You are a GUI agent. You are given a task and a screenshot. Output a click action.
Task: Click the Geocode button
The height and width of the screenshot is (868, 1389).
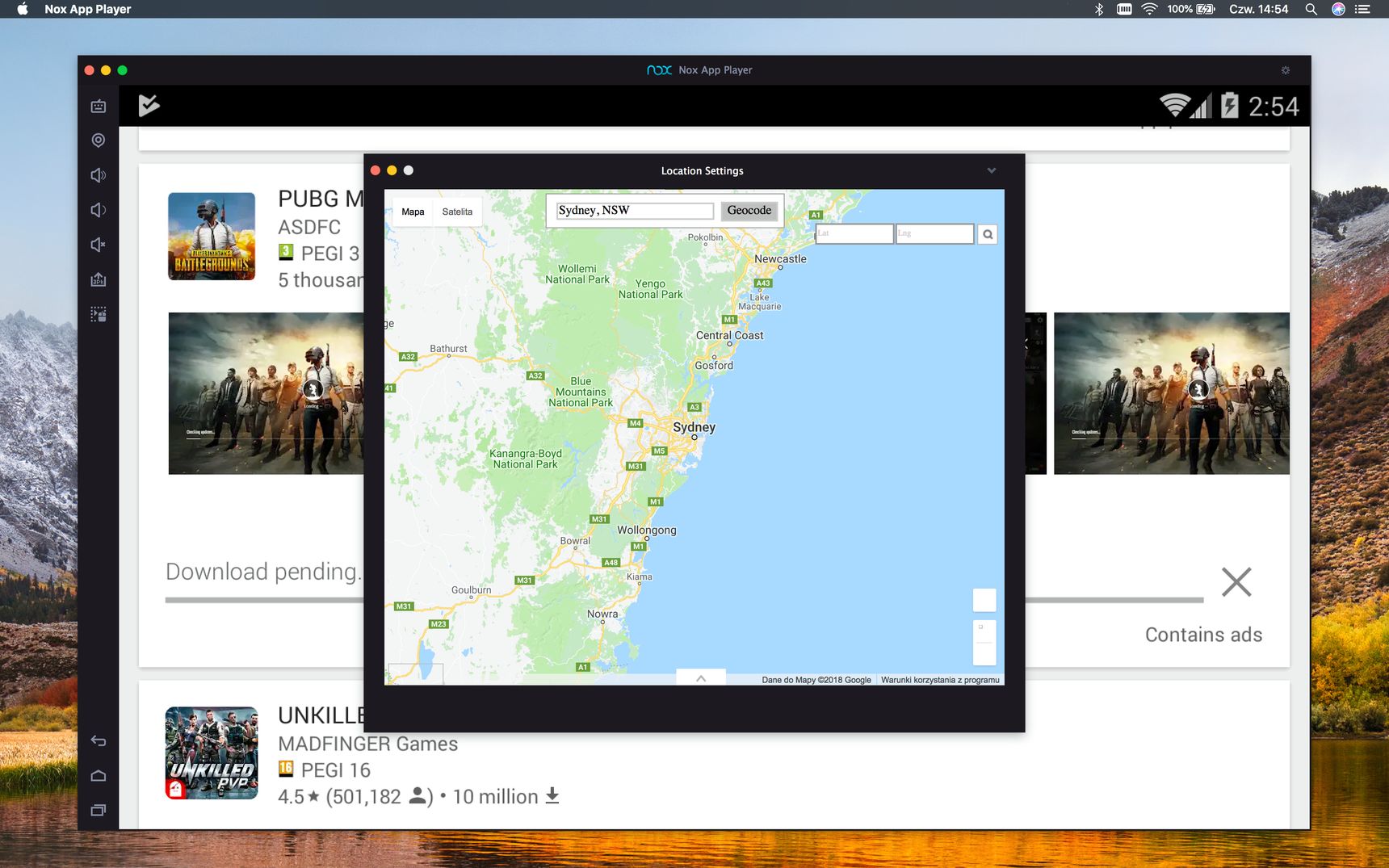tap(749, 211)
